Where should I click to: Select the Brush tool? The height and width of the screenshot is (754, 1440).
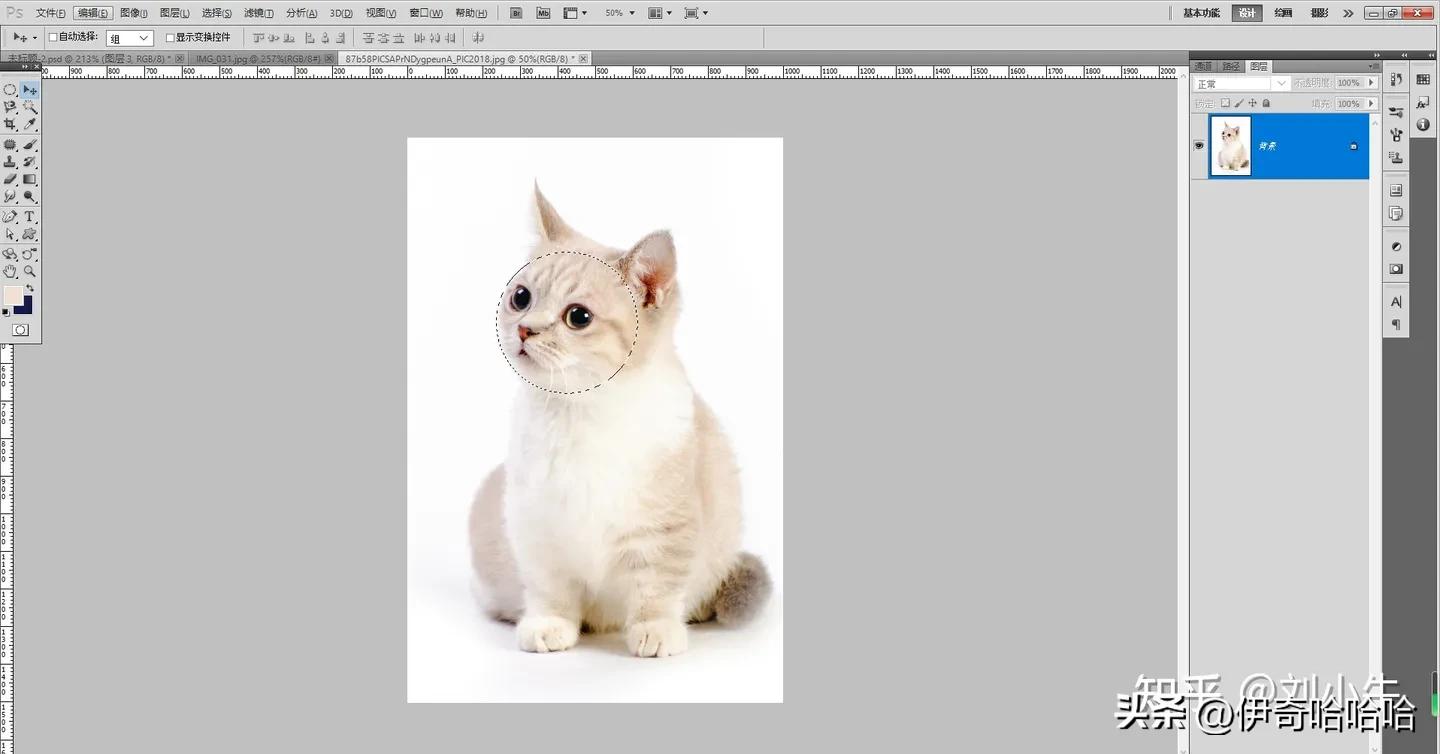tap(28, 144)
